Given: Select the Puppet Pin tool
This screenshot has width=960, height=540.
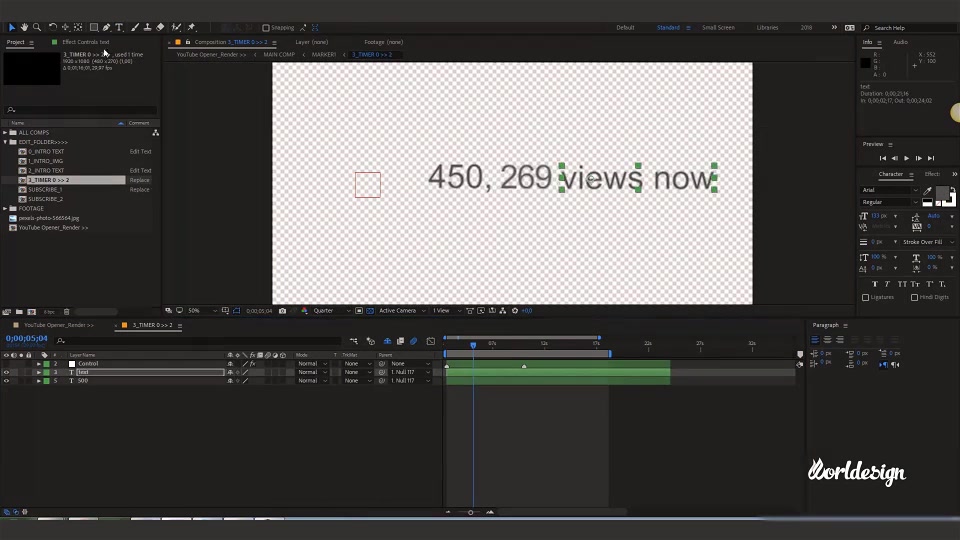Looking at the screenshot, I should tap(192, 28).
